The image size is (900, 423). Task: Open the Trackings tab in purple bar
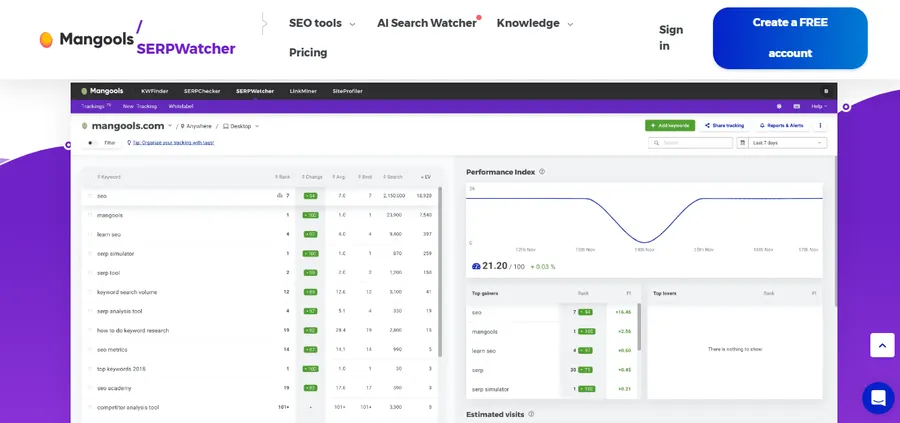click(96, 106)
